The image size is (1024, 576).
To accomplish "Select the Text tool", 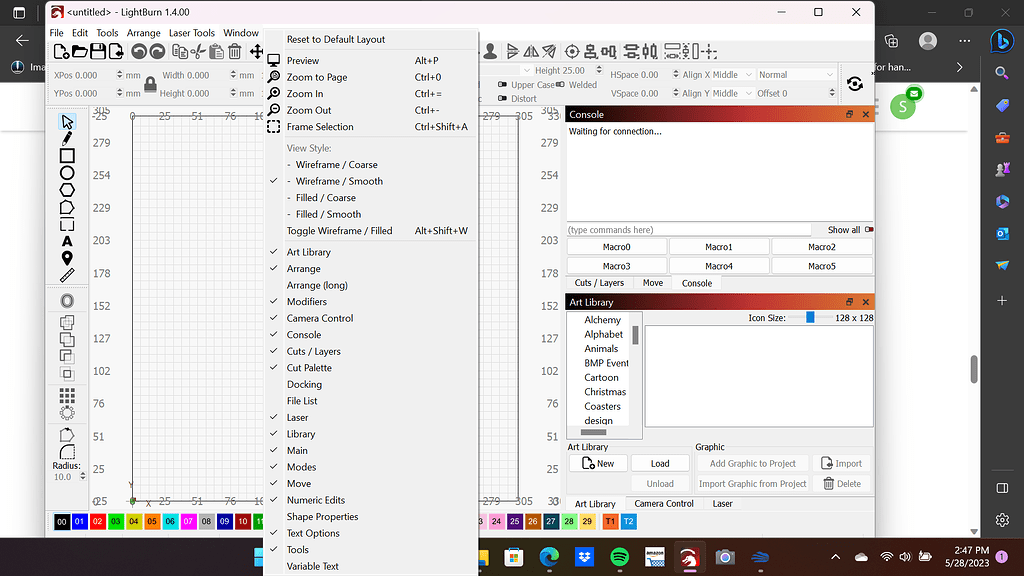I will 67,240.
